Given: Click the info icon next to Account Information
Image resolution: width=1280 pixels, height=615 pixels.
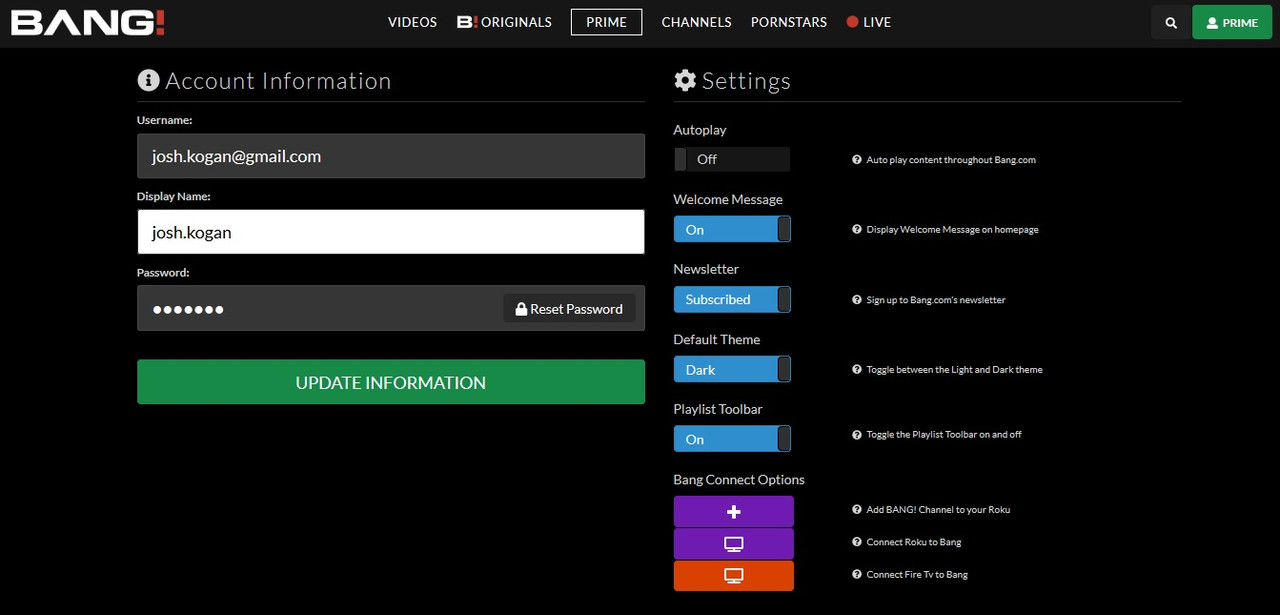Looking at the screenshot, I should (x=148, y=81).
